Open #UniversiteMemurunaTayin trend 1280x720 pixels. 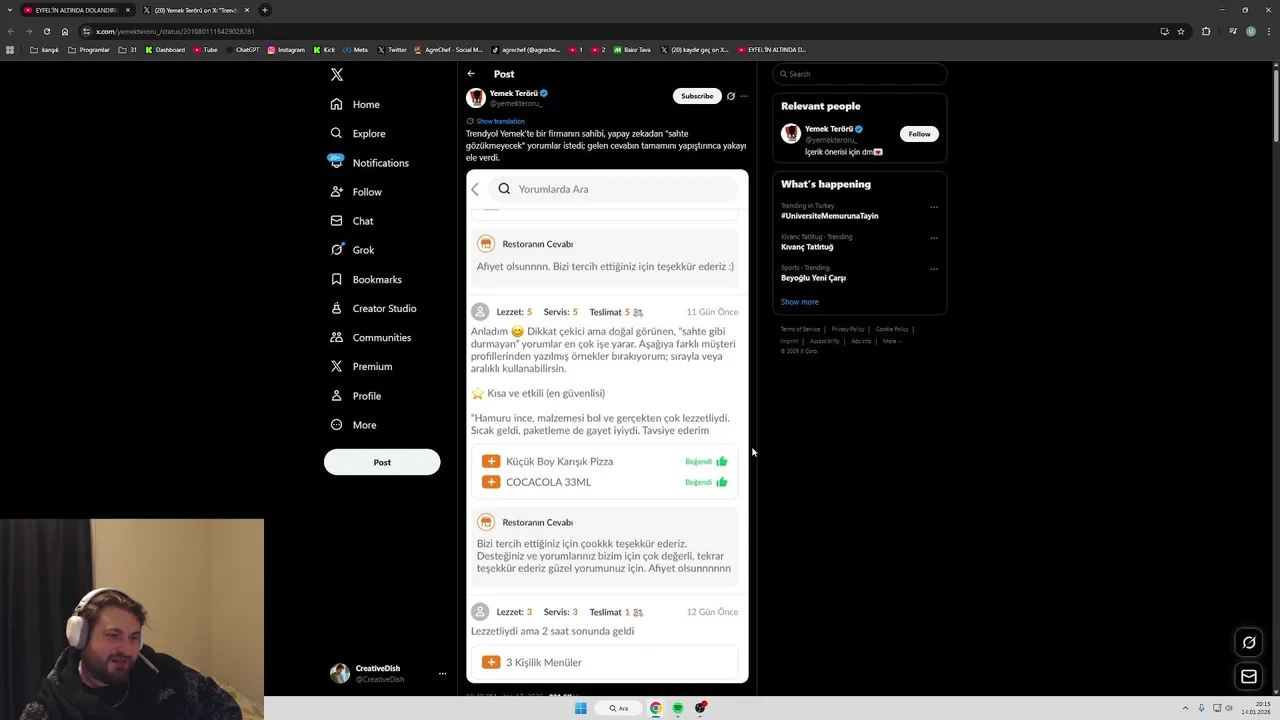[x=829, y=216]
